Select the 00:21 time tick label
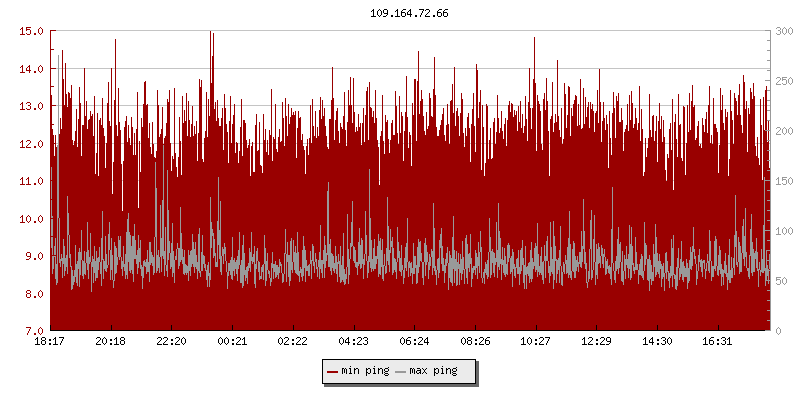Image resolution: width=800 pixels, height=400 pixels. pos(232,341)
